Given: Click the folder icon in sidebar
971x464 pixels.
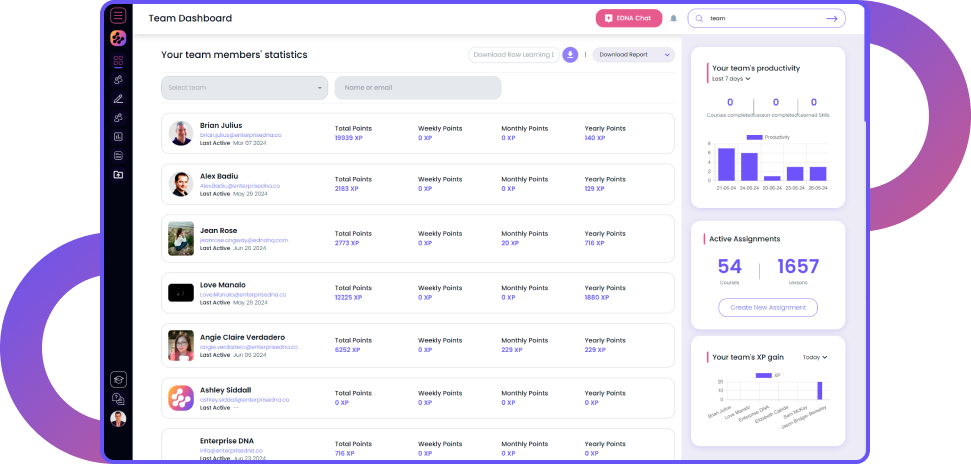Looking at the screenshot, I should [118, 174].
